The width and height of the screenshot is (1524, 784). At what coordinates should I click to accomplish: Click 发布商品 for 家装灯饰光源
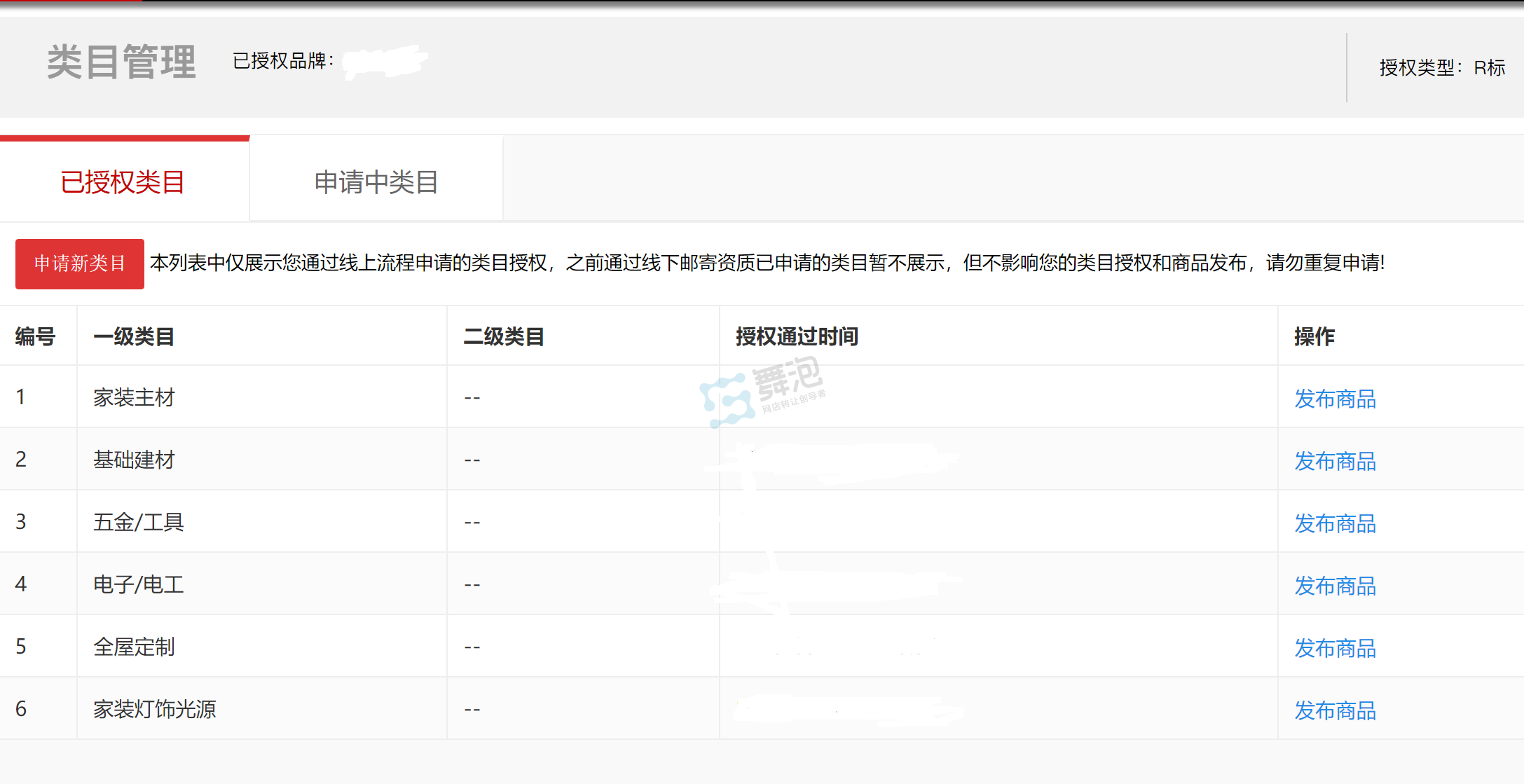pos(1335,710)
